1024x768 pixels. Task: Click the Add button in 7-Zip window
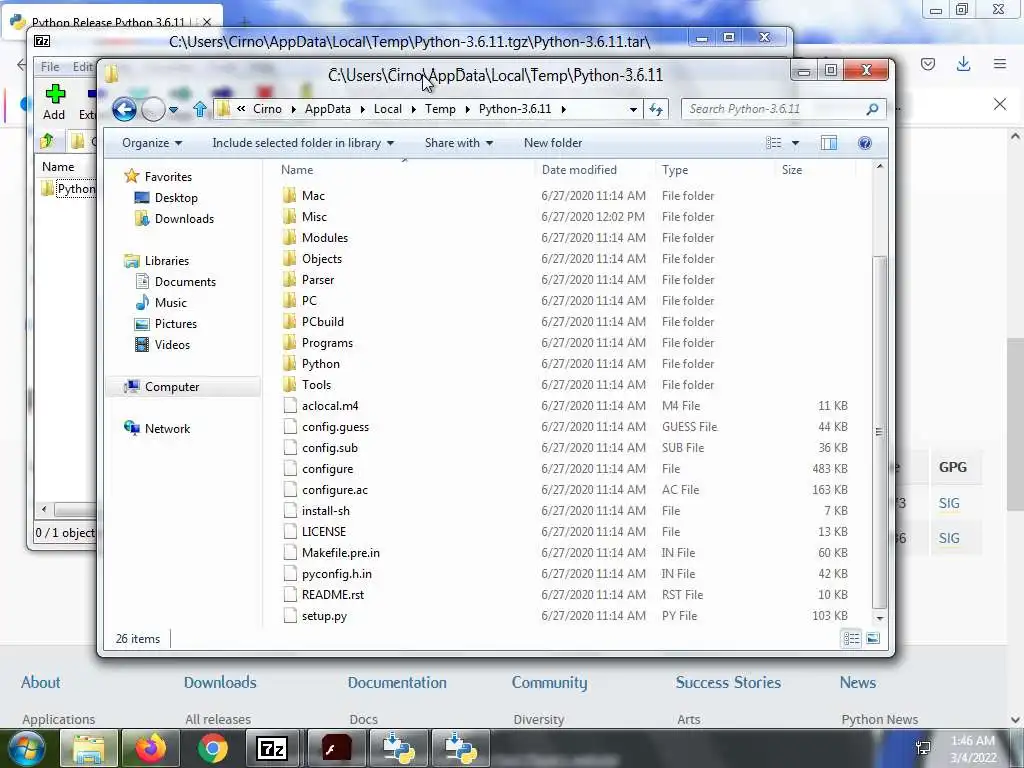pyautogui.click(x=54, y=103)
